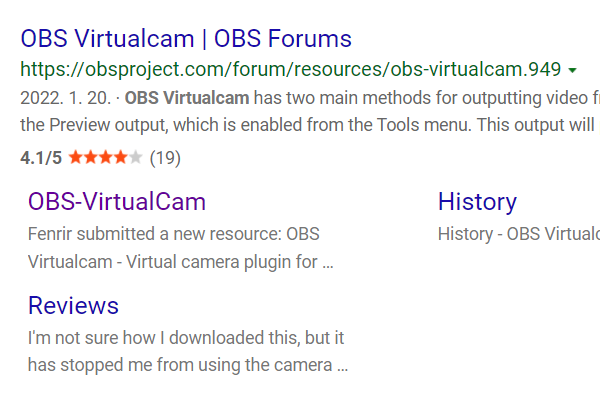
Task: Open the OBS-VirtualCam sitelink
Action: point(117,202)
